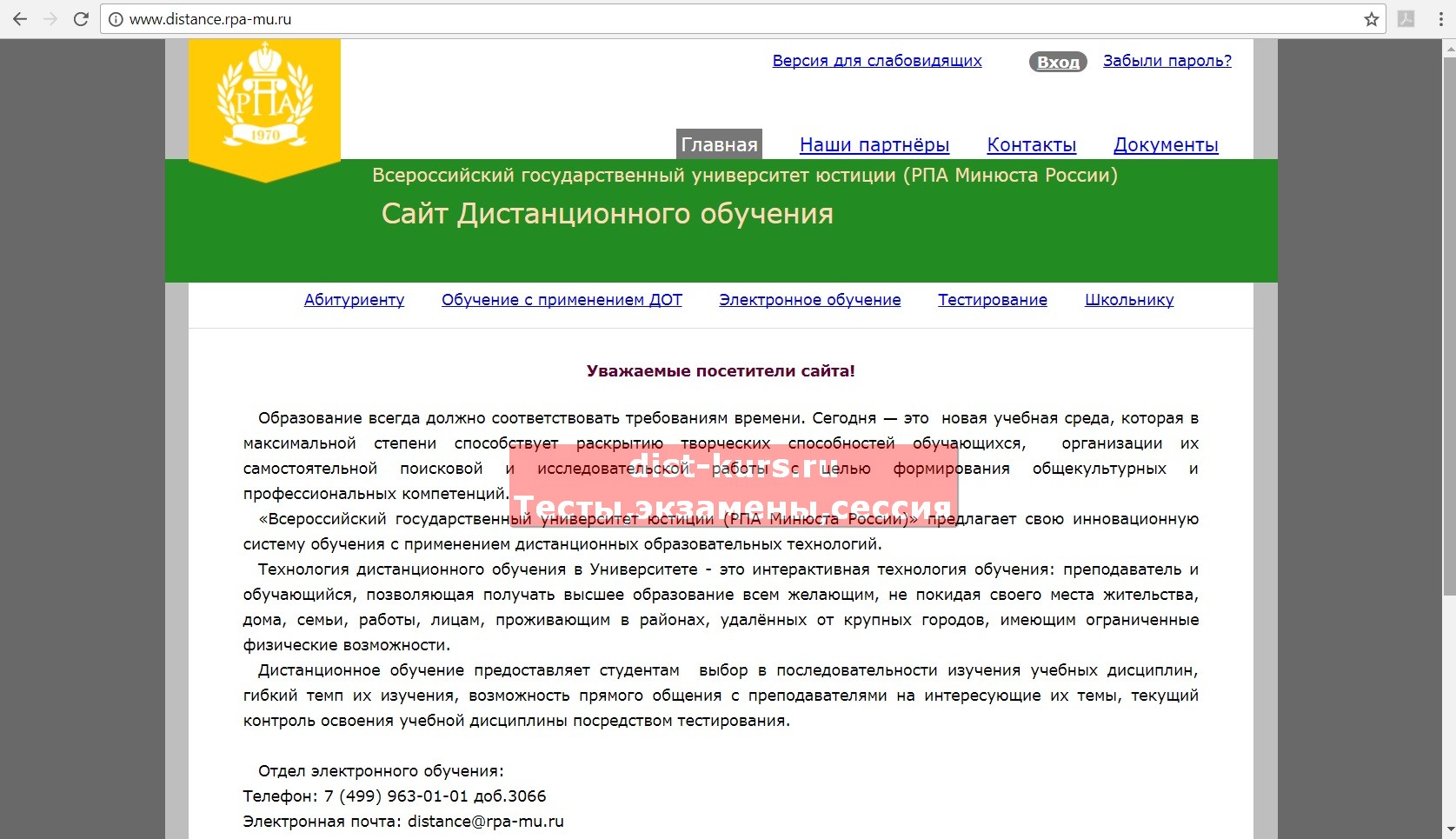Screen dimensions: 1456x839
Task: Click the browser back arrow
Action: (20, 19)
